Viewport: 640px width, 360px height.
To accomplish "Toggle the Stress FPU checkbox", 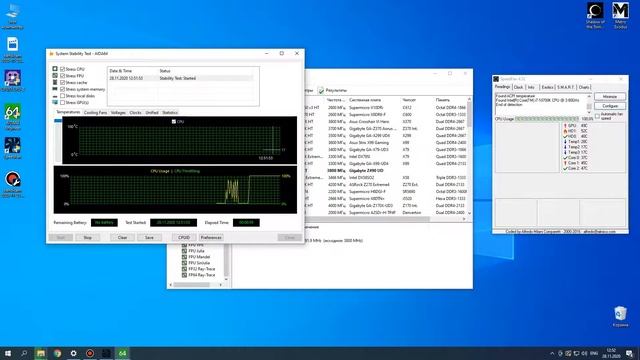I will (x=62, y=76).
